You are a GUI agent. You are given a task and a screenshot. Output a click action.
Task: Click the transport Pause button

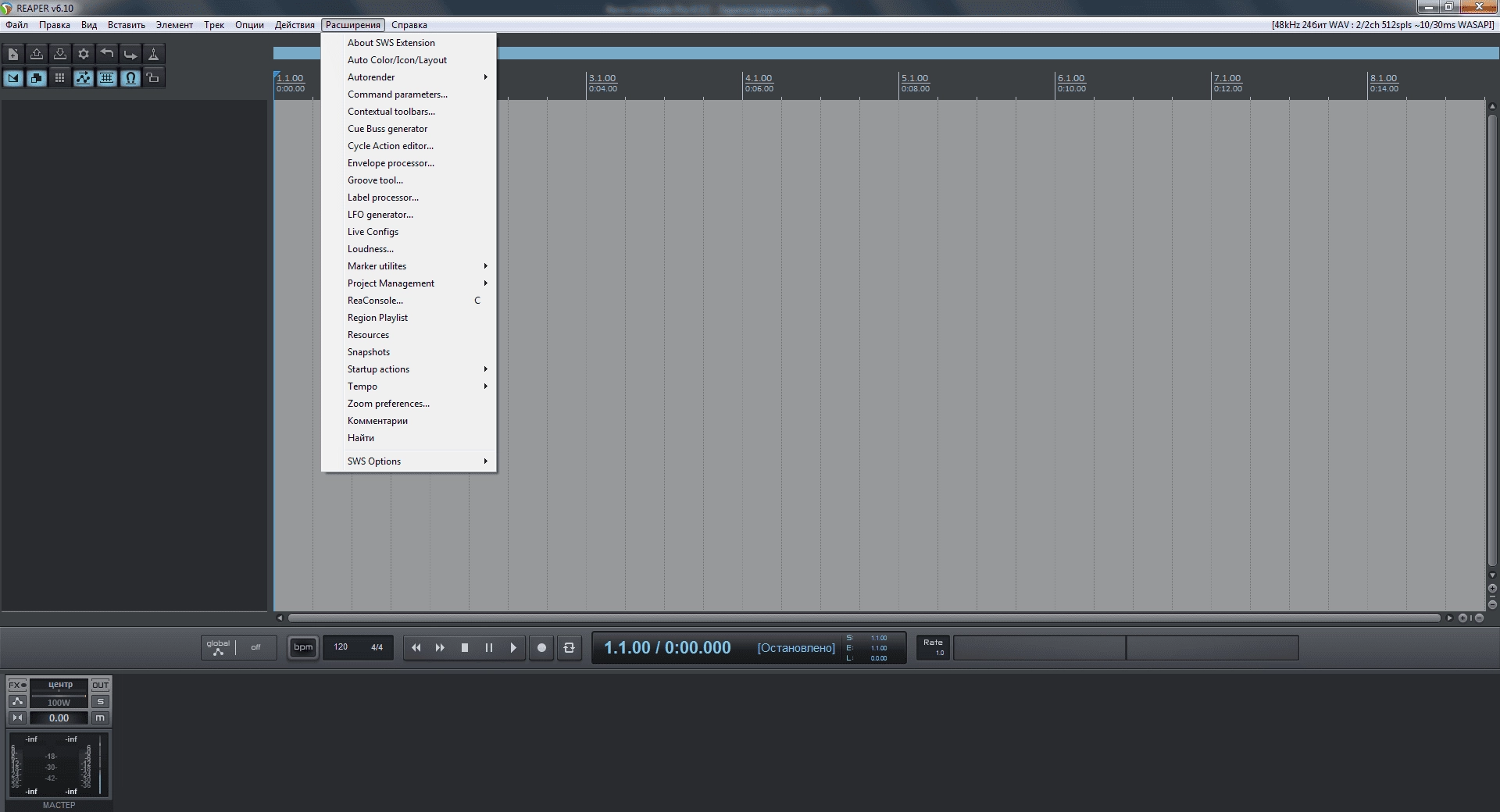coord(489,647)
